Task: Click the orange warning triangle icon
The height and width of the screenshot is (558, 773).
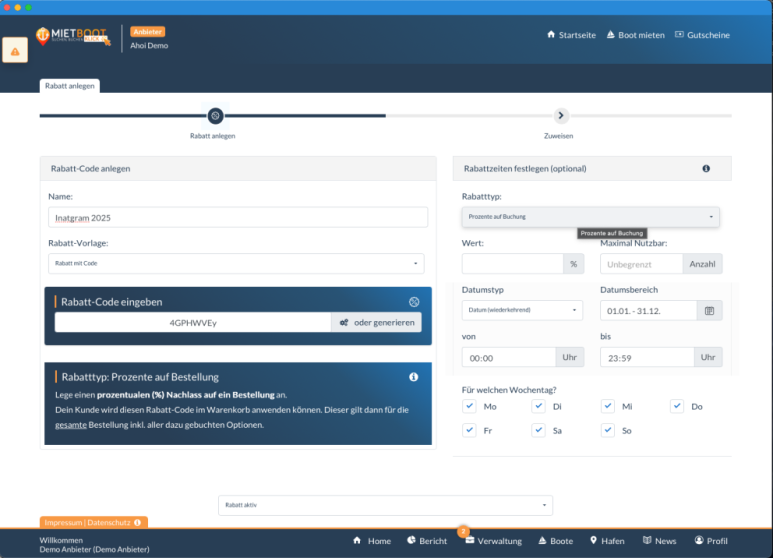Action: tap(15, 51)
